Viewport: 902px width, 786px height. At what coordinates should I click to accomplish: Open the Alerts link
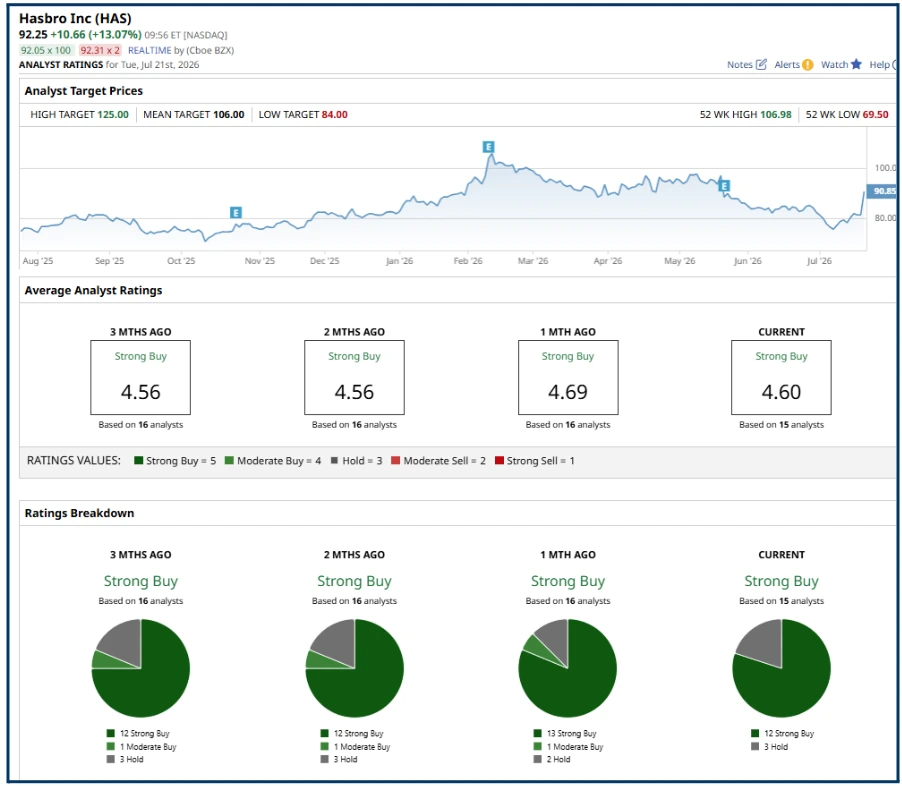coord(787,64)
